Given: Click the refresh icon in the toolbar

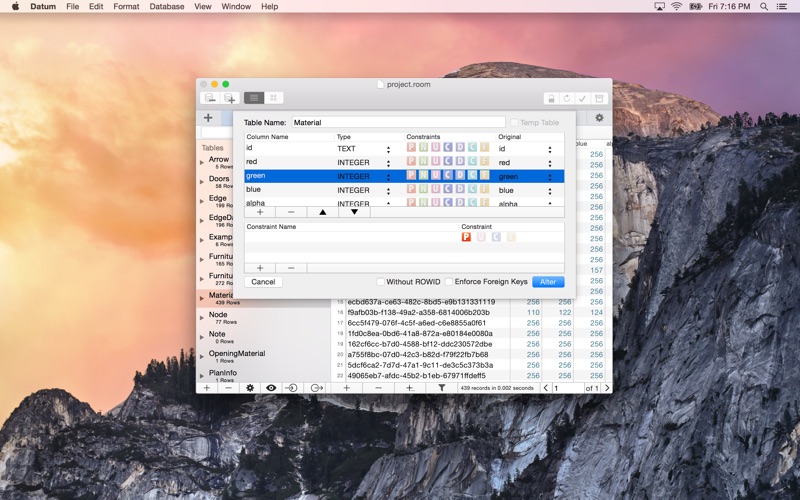Looking at the screenshot, I should coord(567,98).
